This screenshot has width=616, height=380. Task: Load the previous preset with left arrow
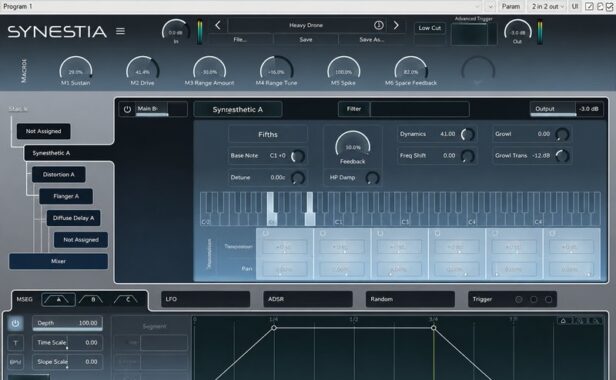pyautogui.click(x=218, y=26)
